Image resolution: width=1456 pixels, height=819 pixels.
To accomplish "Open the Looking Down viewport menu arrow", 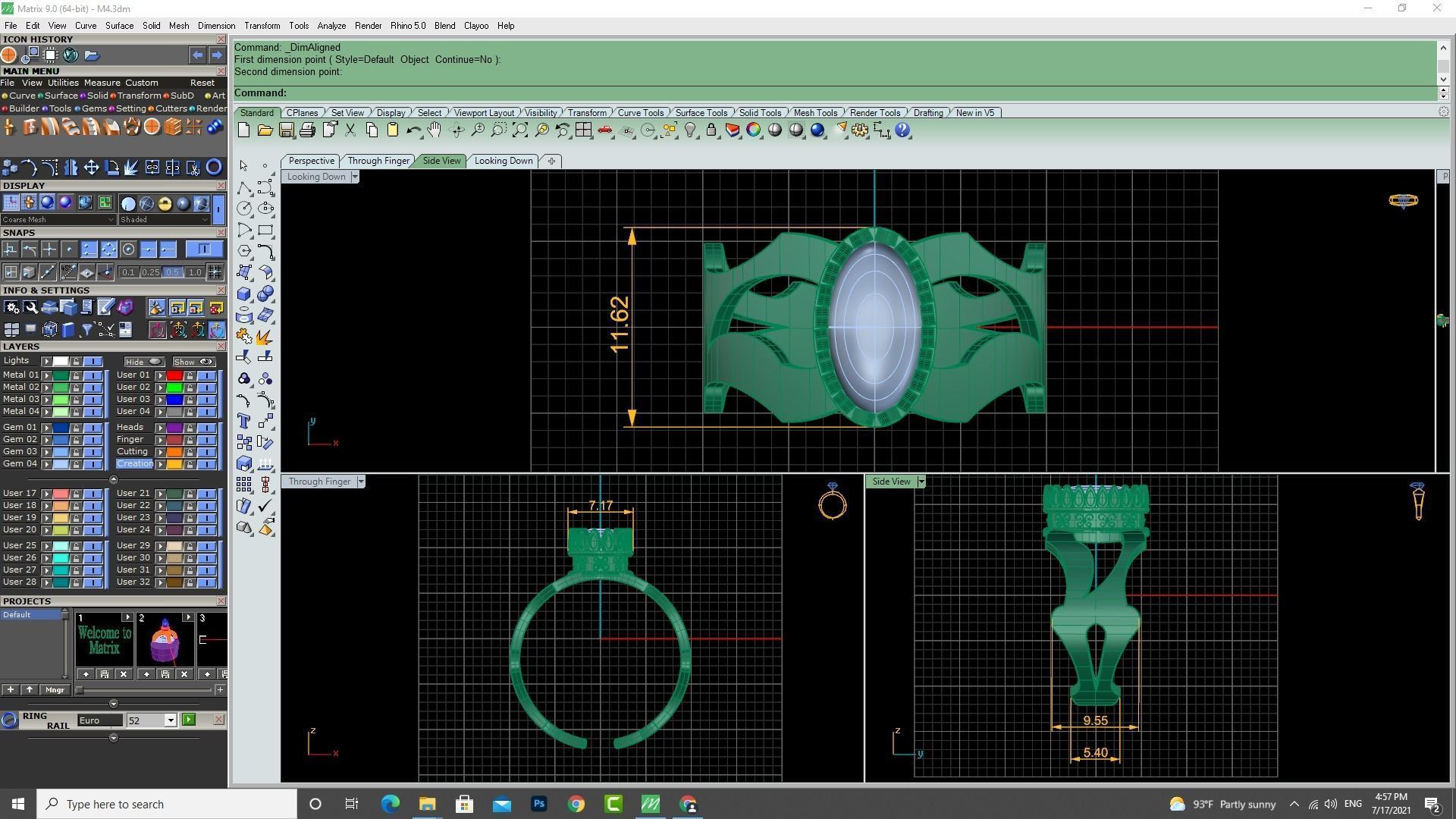I will click(x=354, y=177).
